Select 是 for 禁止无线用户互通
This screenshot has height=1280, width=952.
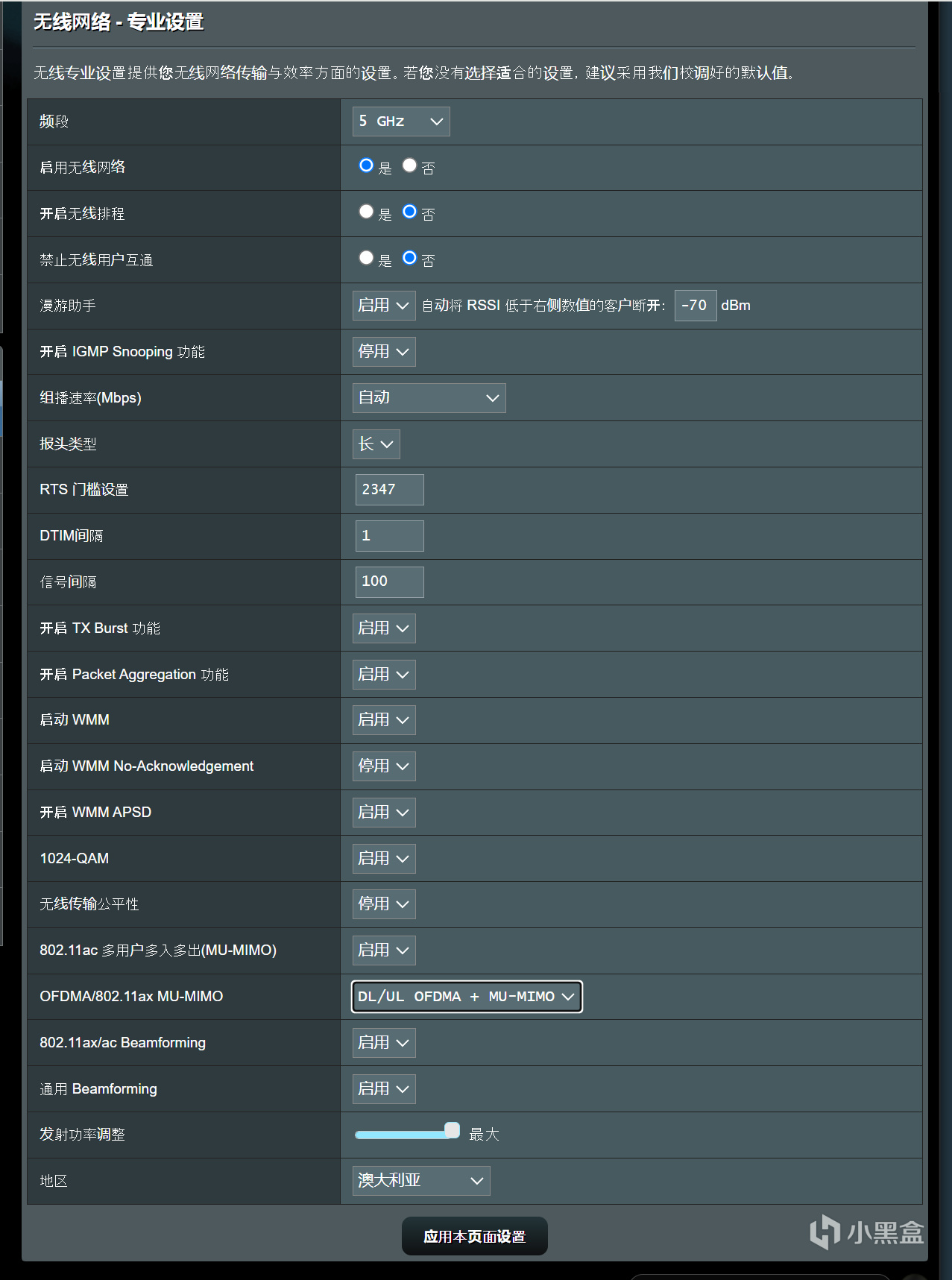[366, 258]
